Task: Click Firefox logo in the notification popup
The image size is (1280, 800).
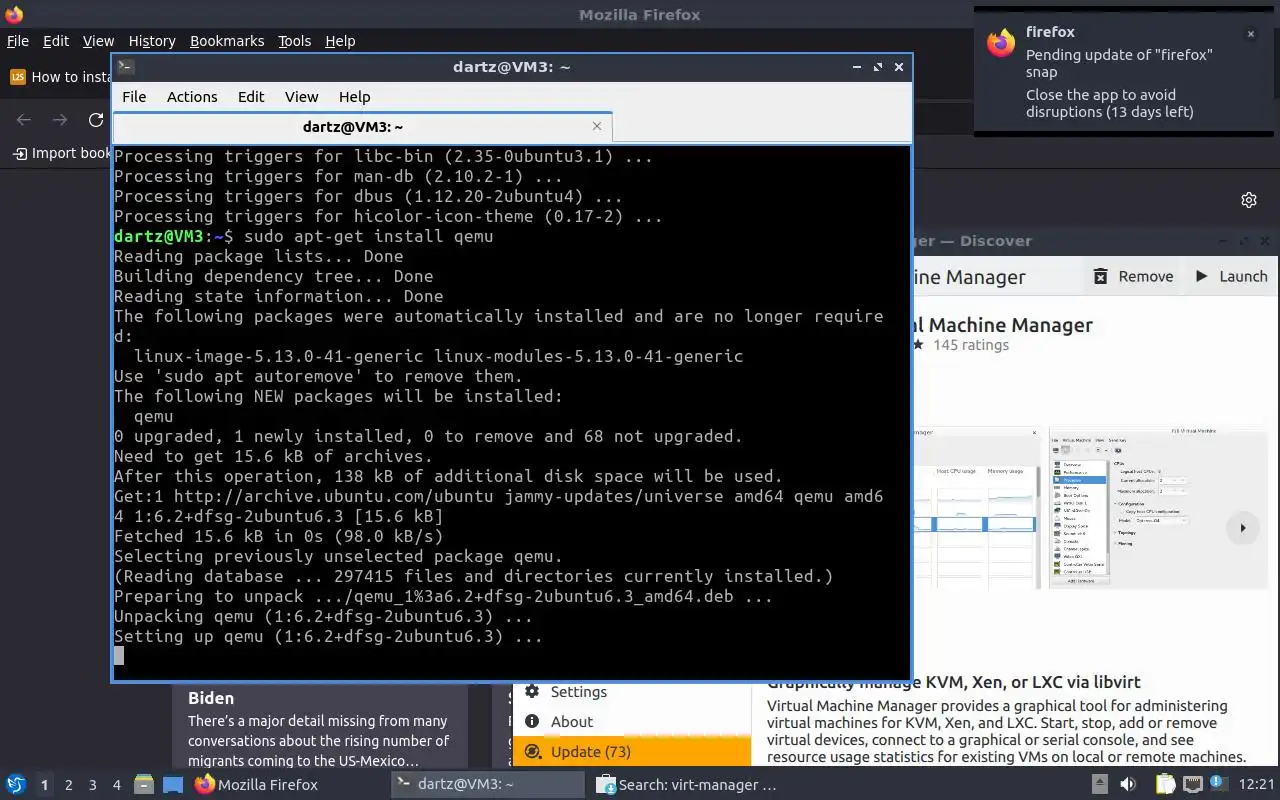Action: (1001, 43)
